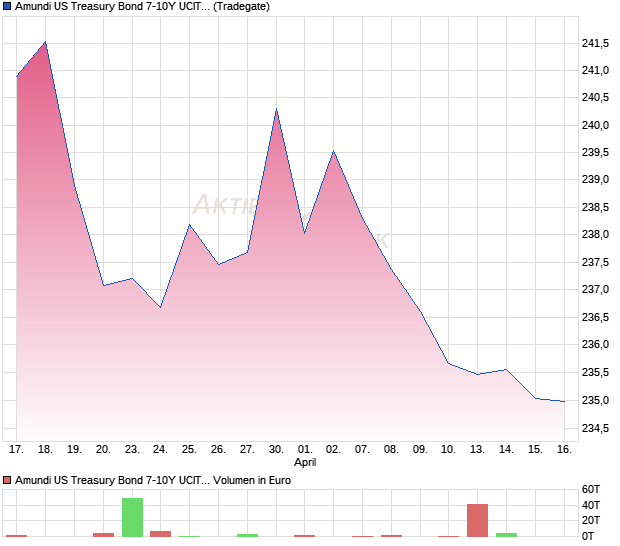The height and width of the screenshot is (546, 620).
Task: Click the price peak on April 2nd
Action: click(334, 152)
